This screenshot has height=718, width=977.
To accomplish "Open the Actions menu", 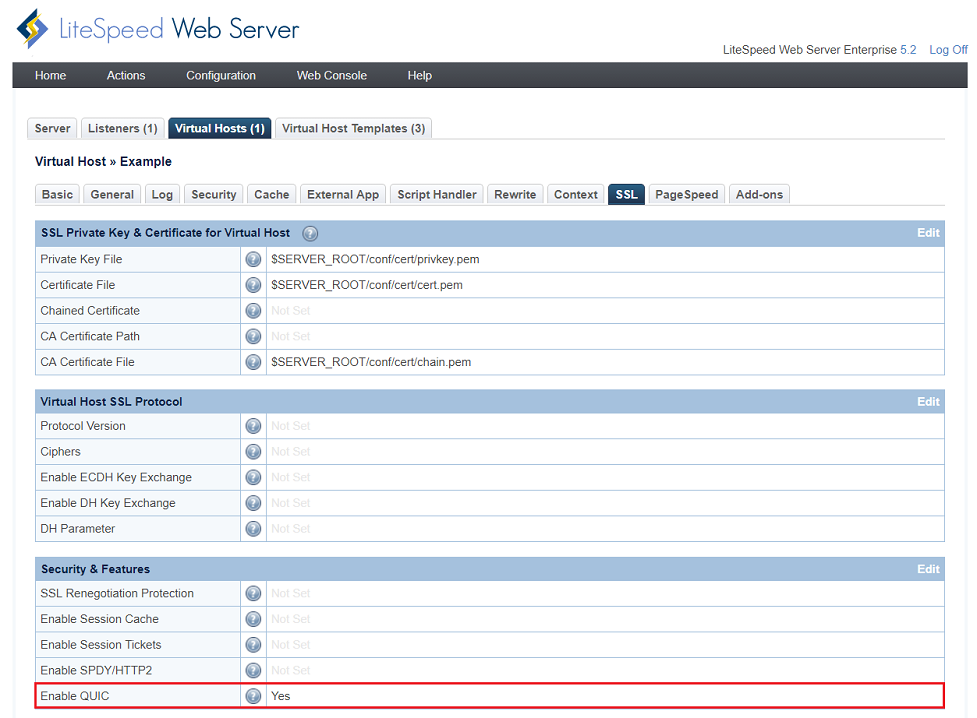I will point(126,75).
